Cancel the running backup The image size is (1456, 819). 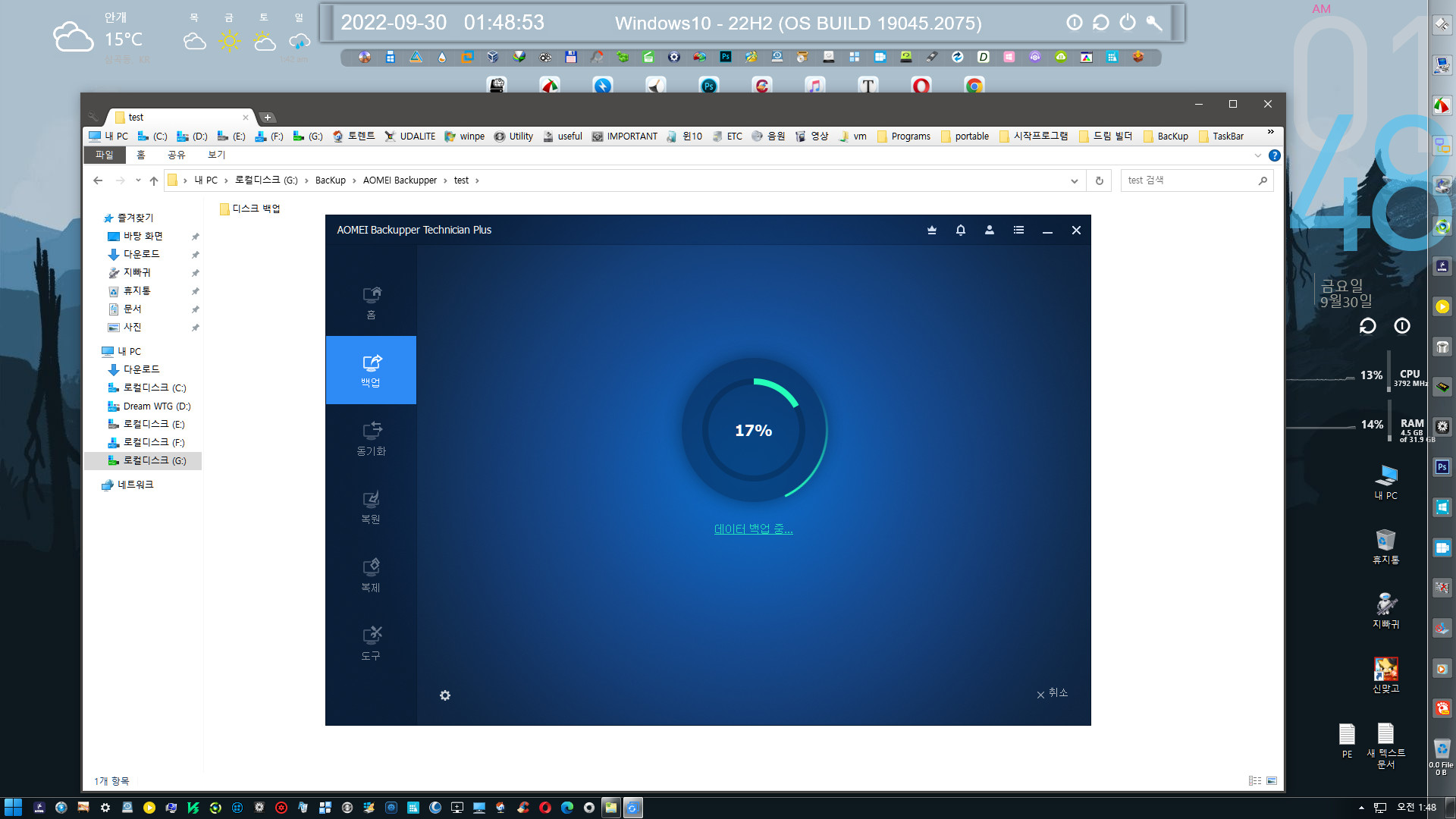[x=1053, y=693]
